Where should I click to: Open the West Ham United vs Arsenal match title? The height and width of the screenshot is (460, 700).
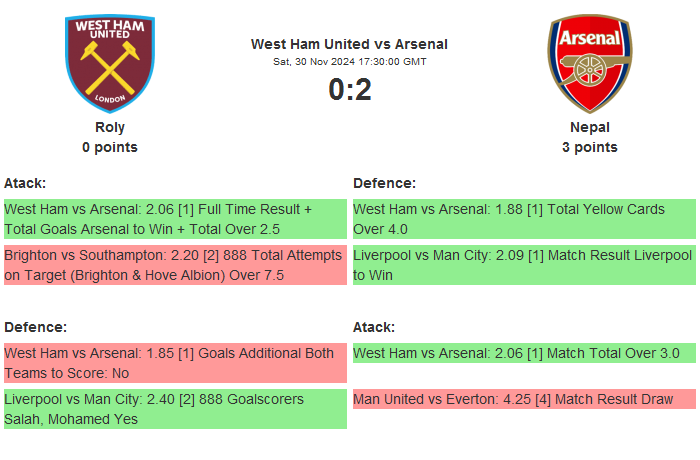tap(349, 44)
